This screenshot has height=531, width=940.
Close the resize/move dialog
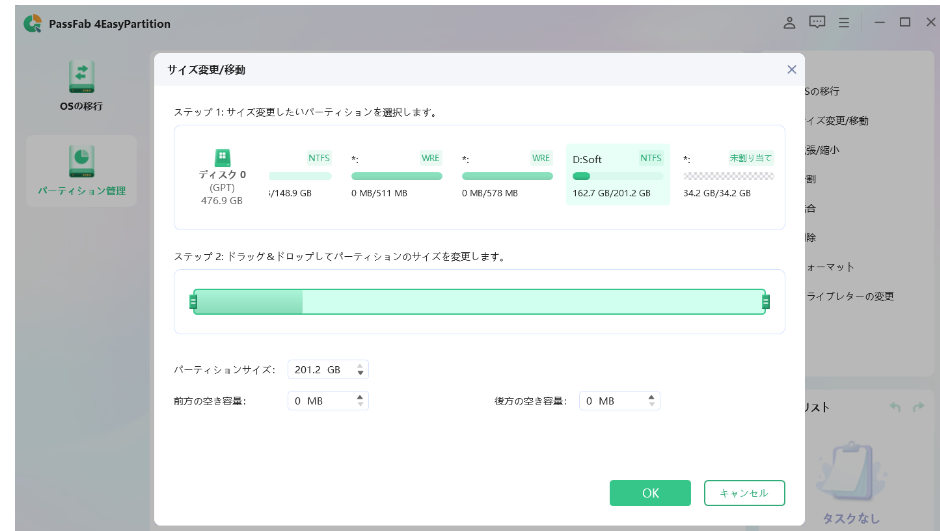tap(792, 70)
